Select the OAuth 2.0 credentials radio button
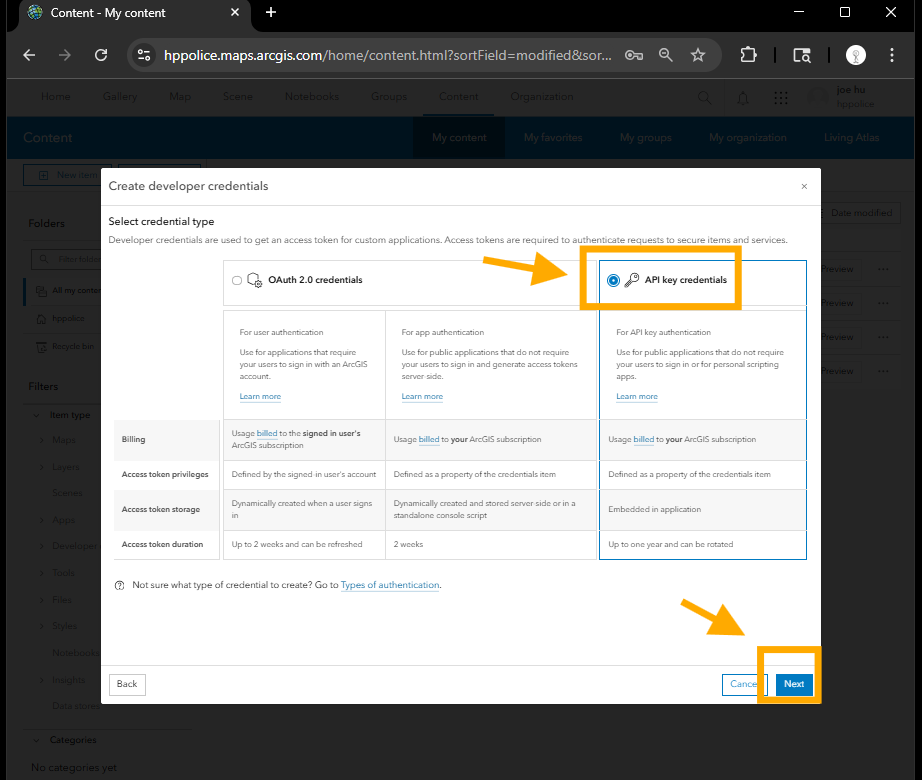This screenshot has height=780, width=922. tap(237, 280)
